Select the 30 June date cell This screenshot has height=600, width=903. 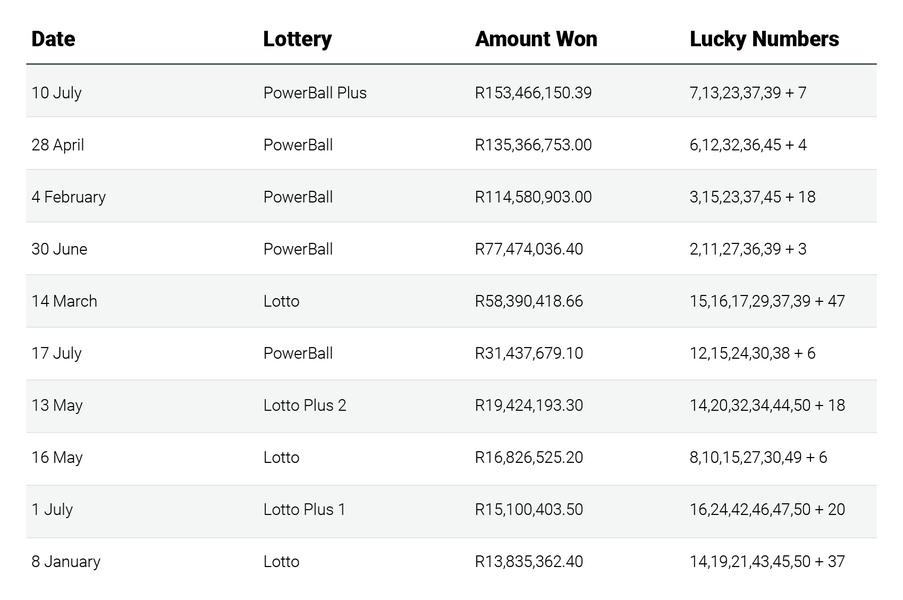point(59,249)
